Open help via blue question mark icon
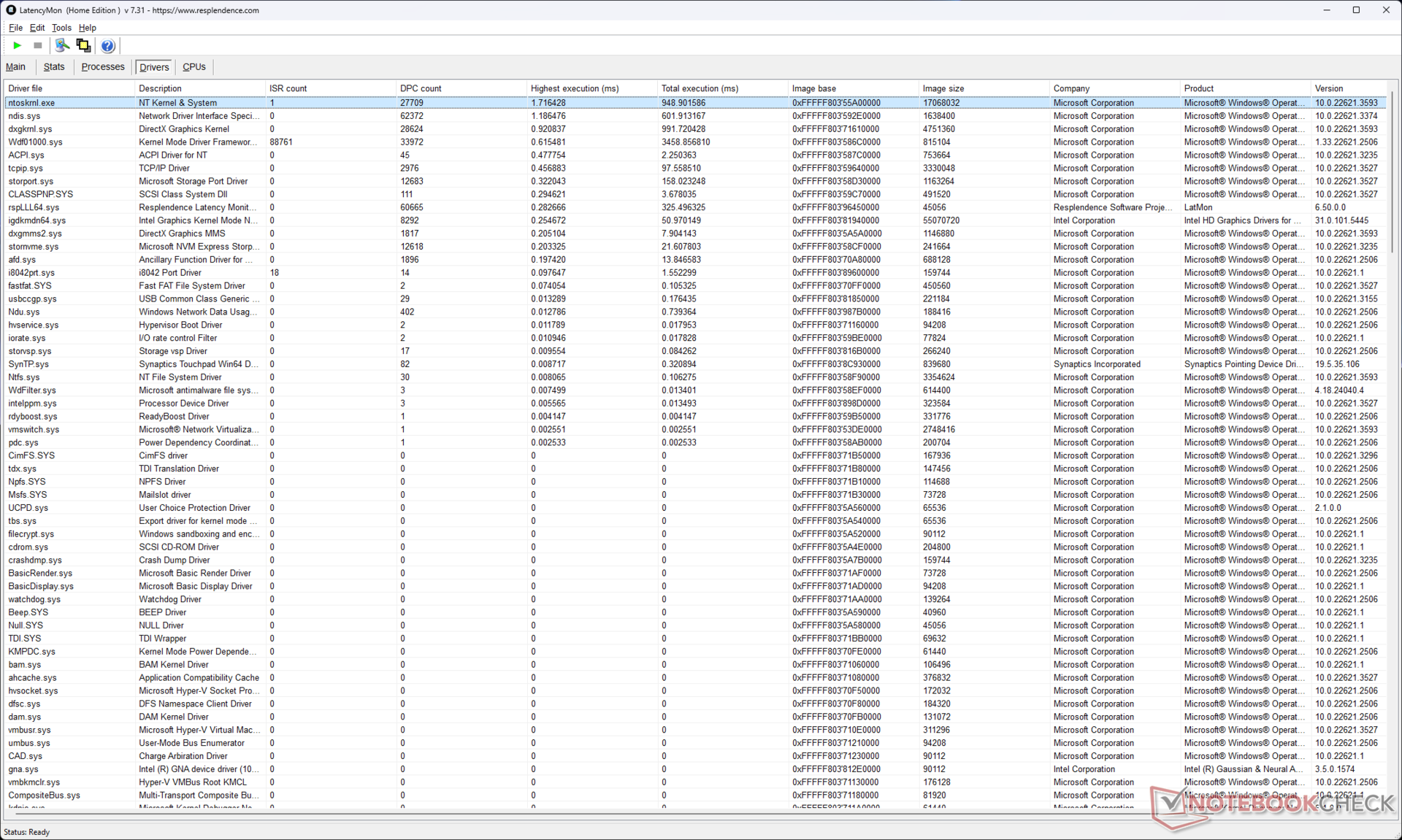This screenshot has width=1402, height=840. (107, 46)
